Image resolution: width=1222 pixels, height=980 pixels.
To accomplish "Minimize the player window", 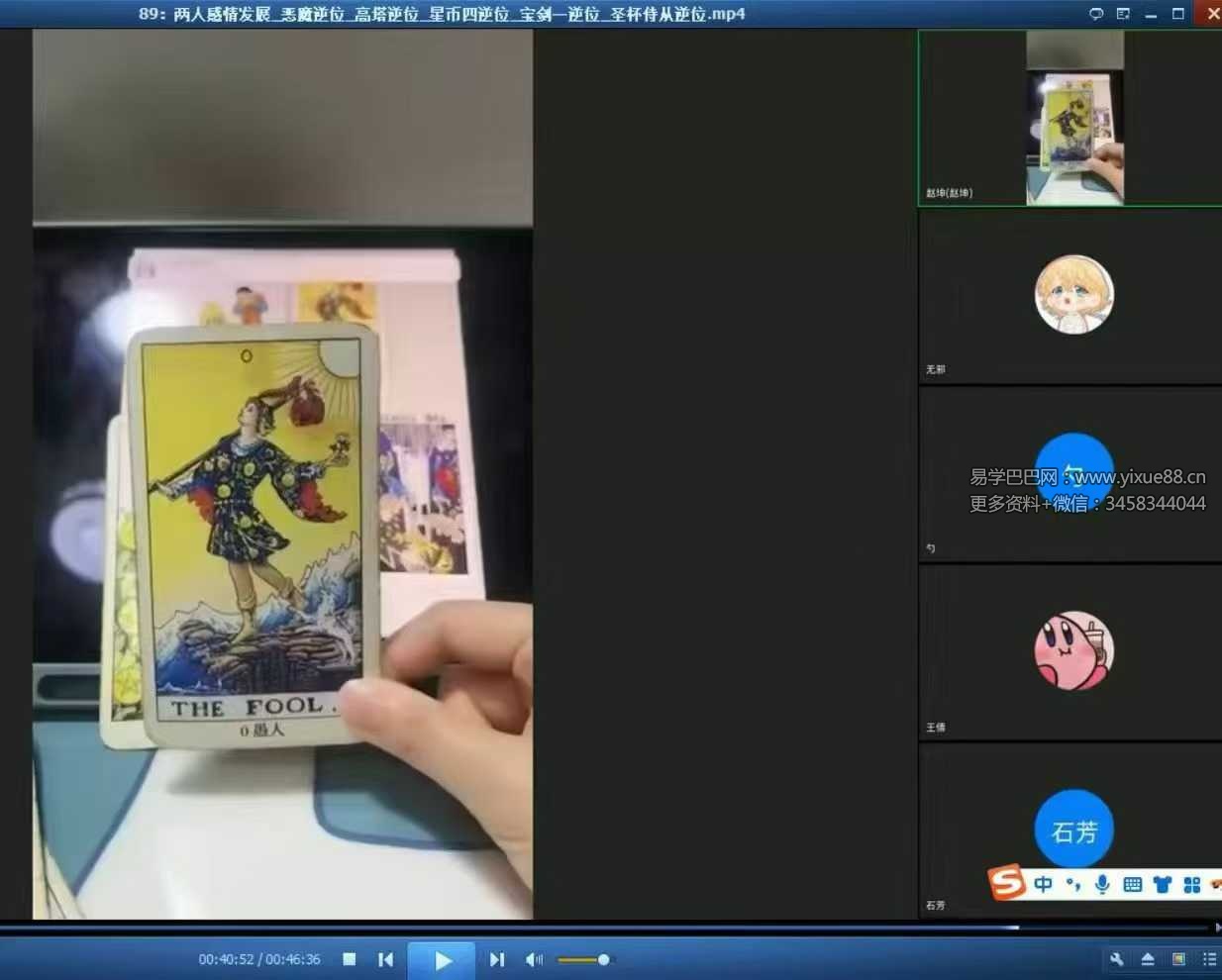I will click(1151, 14).
